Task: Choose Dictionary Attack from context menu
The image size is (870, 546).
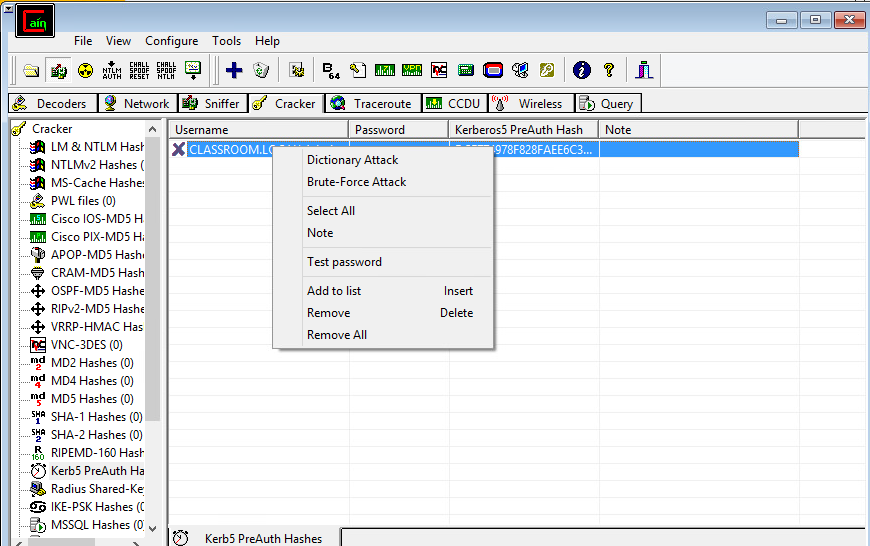Action: [383, 160]
